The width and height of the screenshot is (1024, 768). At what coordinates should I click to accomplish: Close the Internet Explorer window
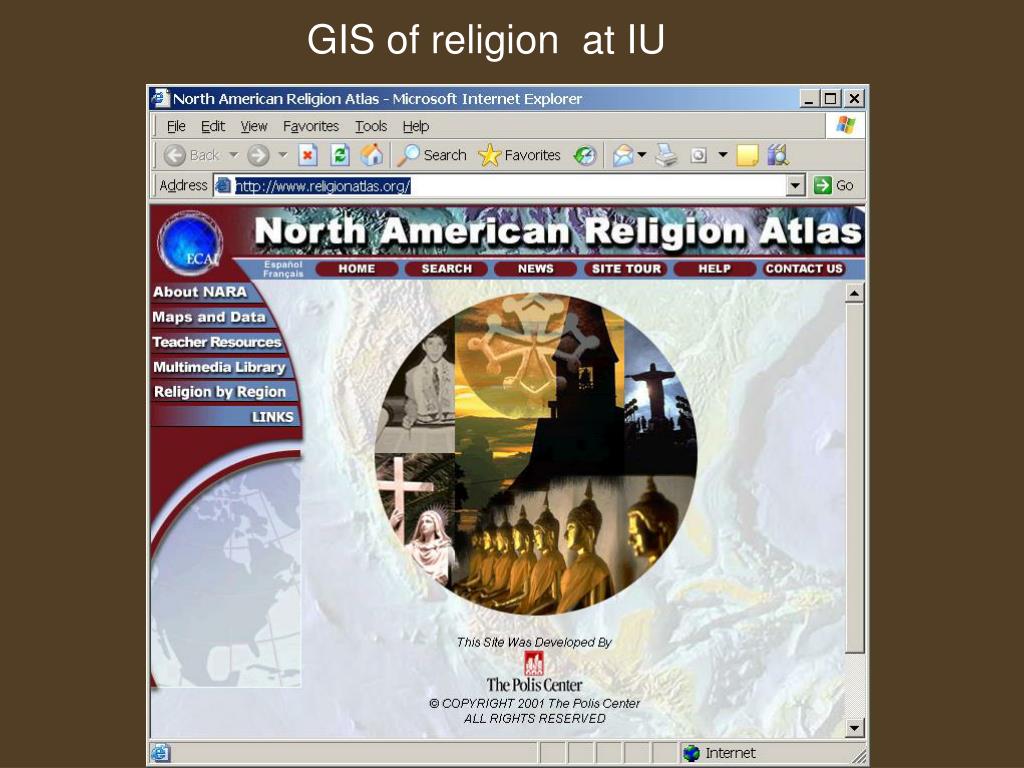[854, 99]
